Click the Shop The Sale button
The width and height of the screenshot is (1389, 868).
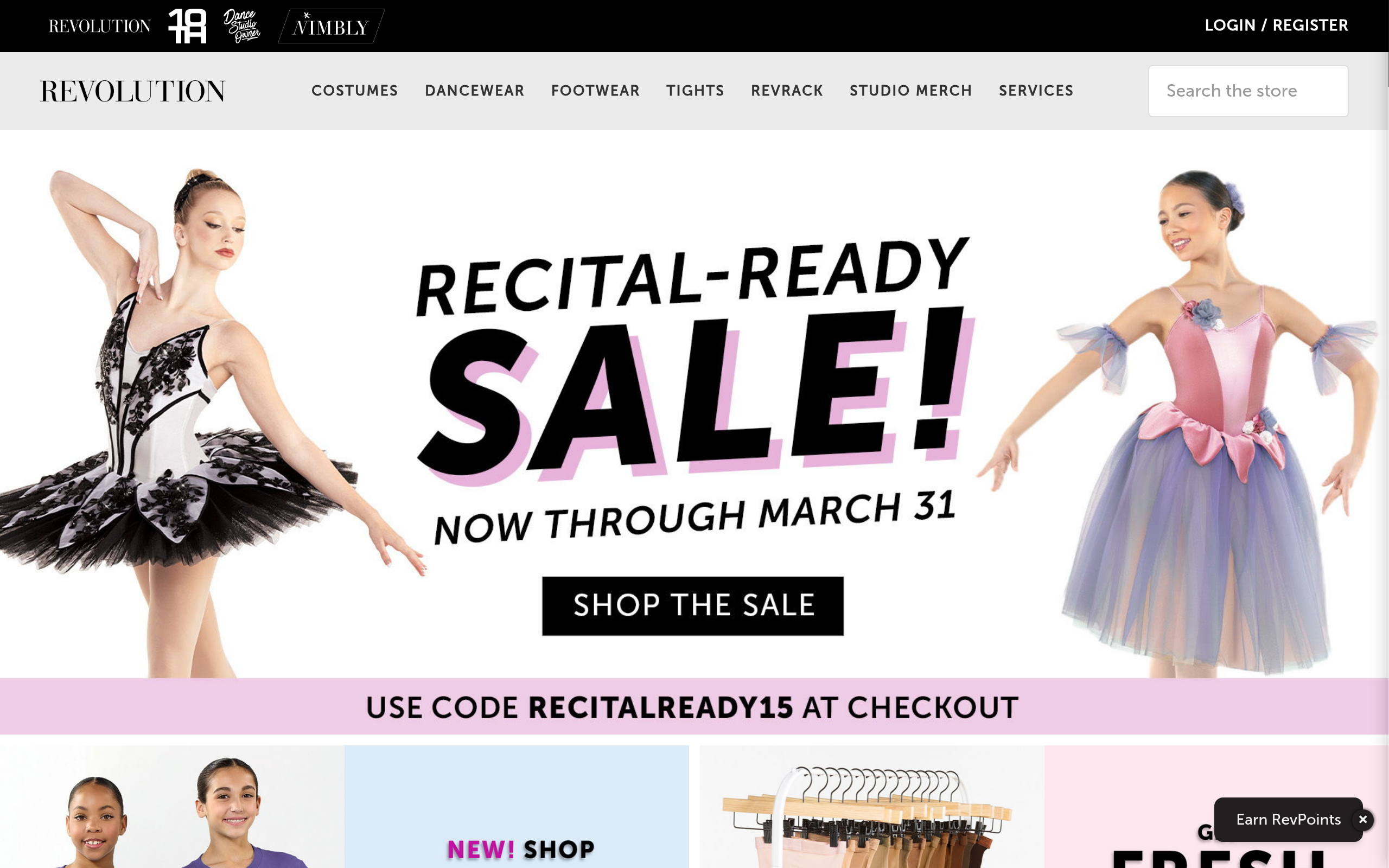pyautogui.click(x=693, y=605)
